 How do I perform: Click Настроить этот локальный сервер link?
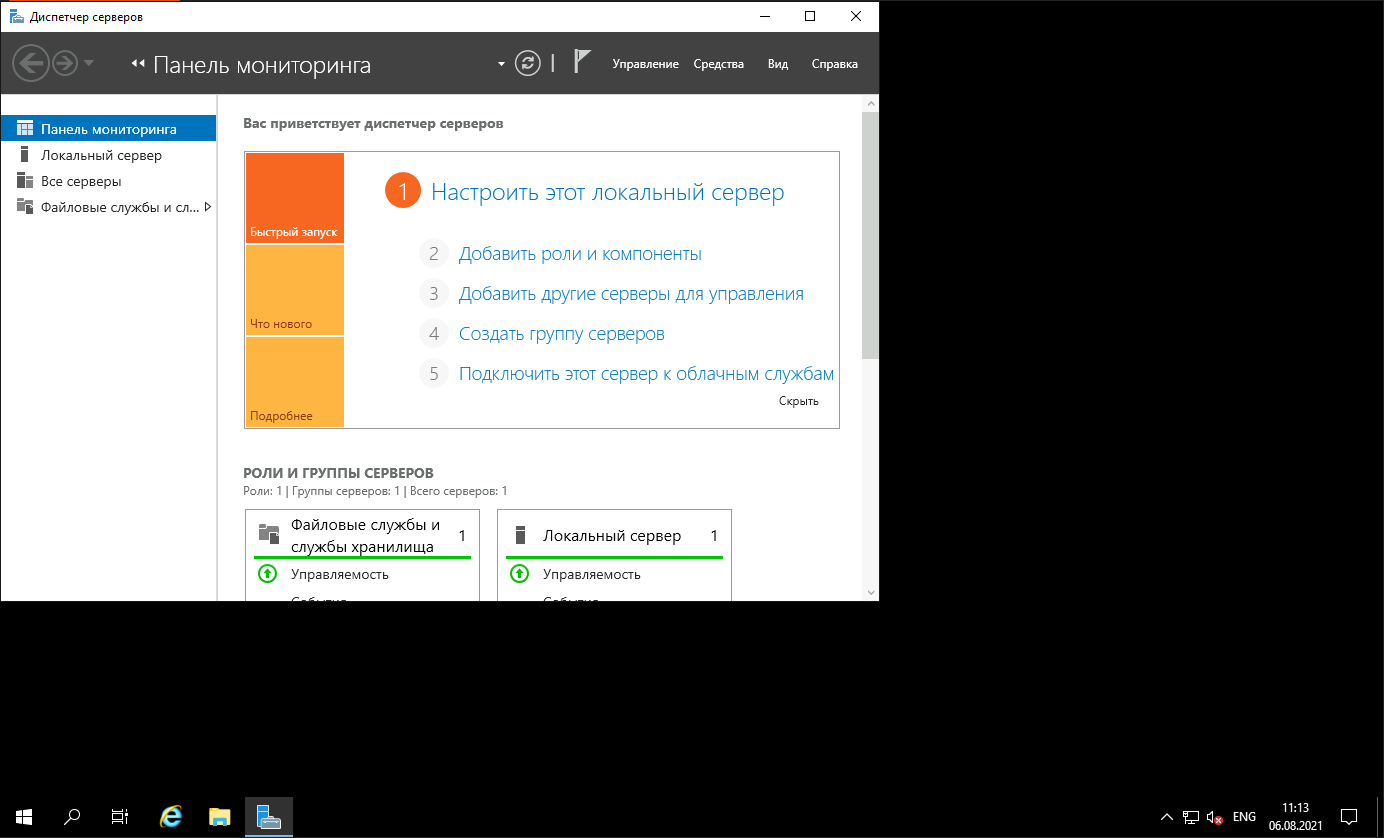click(608, 192)
